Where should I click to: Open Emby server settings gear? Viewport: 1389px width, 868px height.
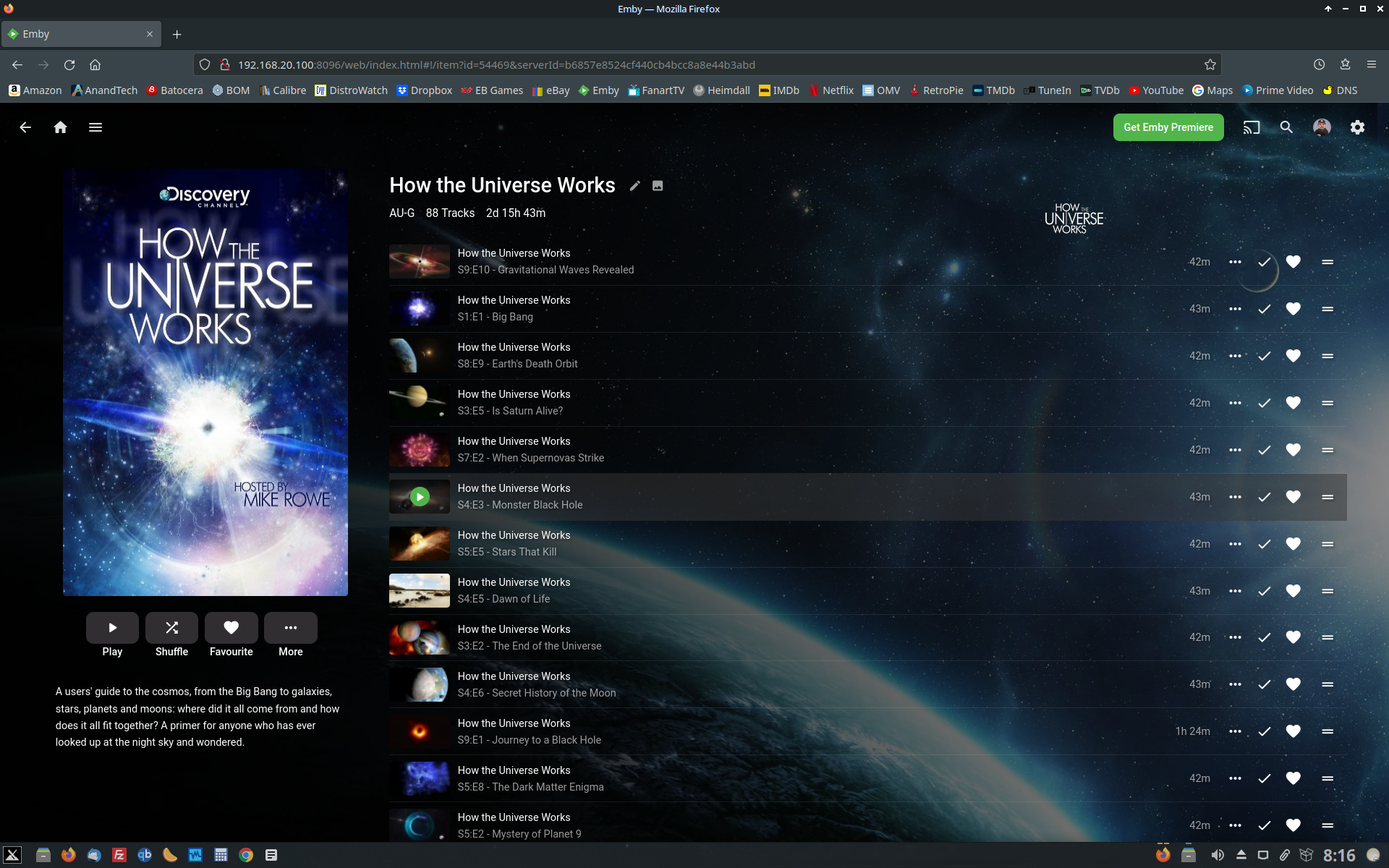1357,127
